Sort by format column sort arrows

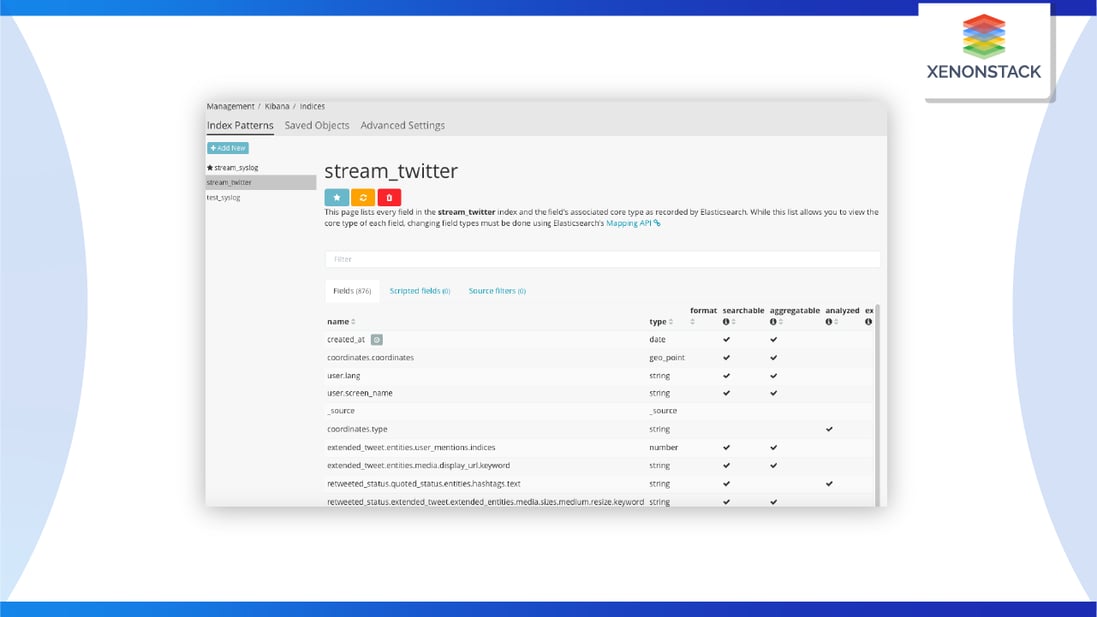[x=692, y=322]
